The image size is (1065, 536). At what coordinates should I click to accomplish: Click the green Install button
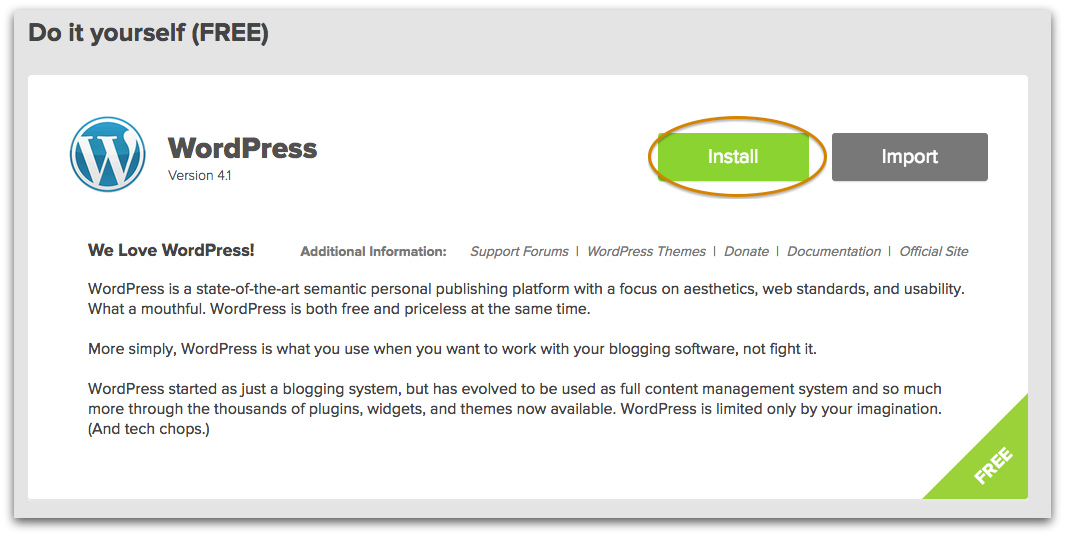tap(733, 157)
